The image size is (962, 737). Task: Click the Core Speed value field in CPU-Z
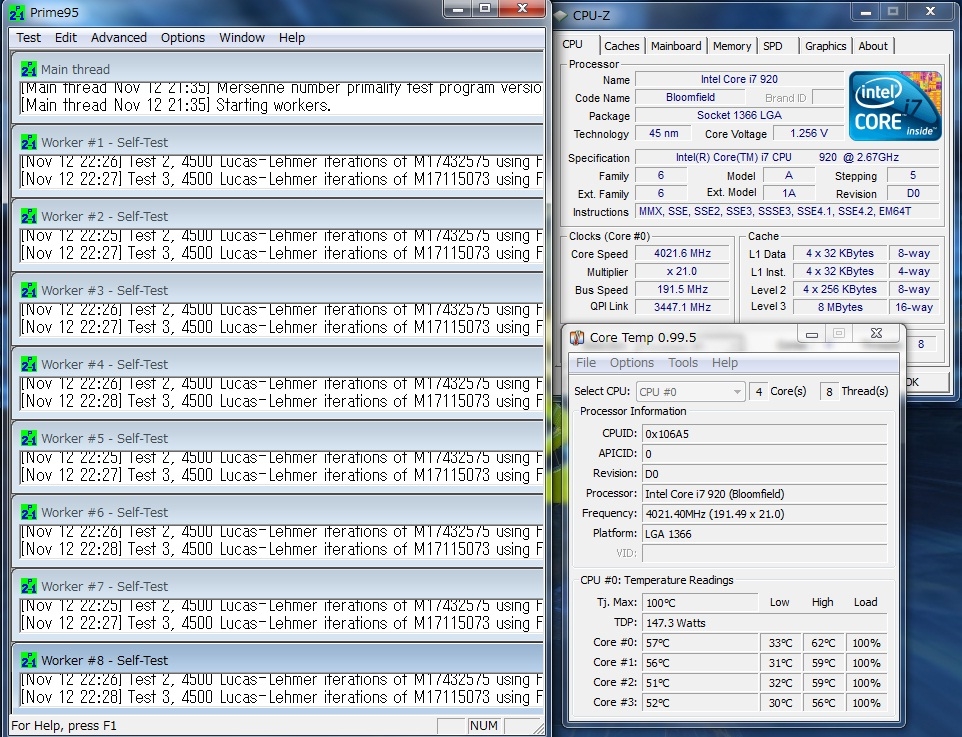tap(682, 254)
